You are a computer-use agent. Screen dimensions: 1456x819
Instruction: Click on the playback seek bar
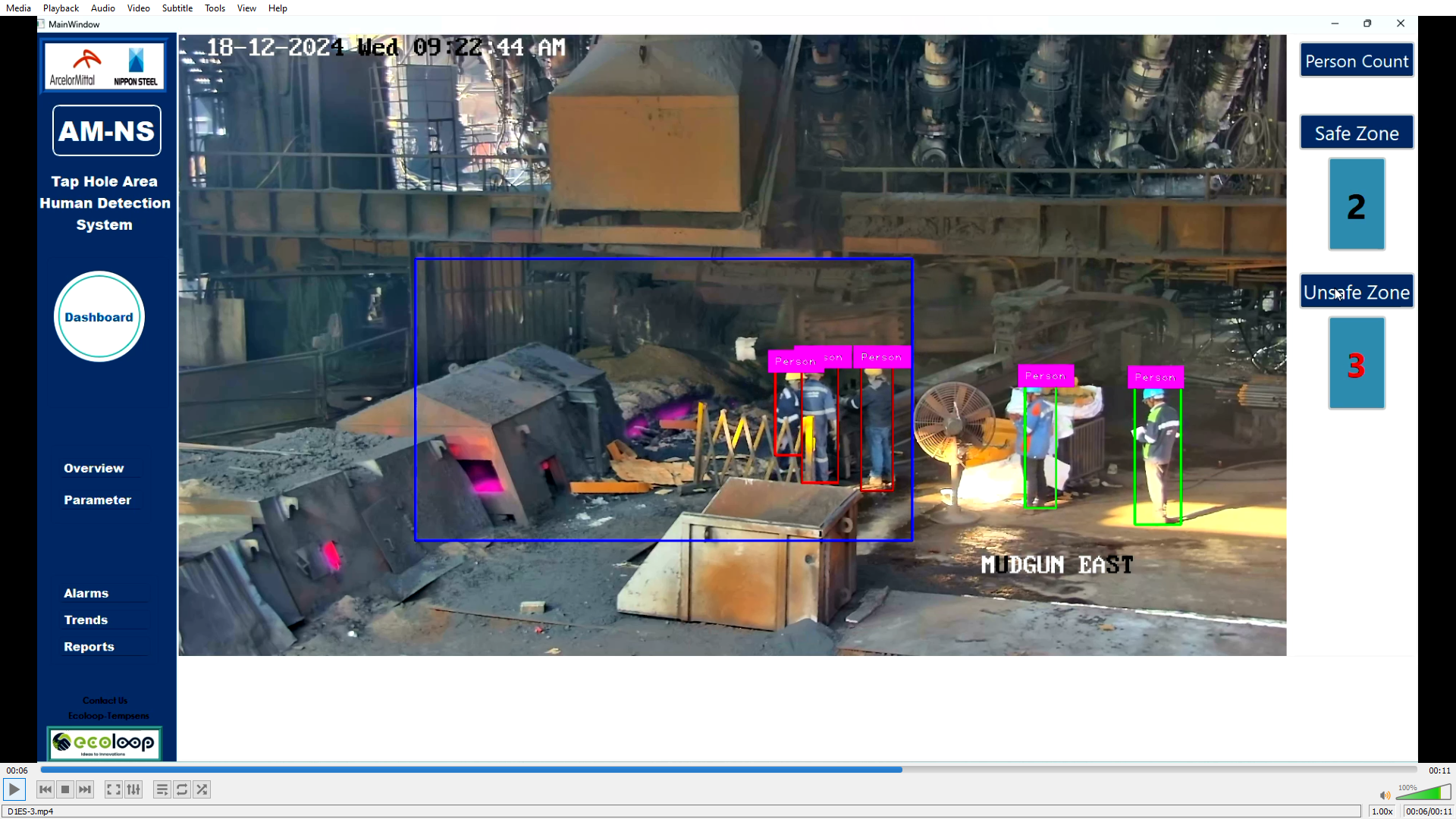point(728,770)
